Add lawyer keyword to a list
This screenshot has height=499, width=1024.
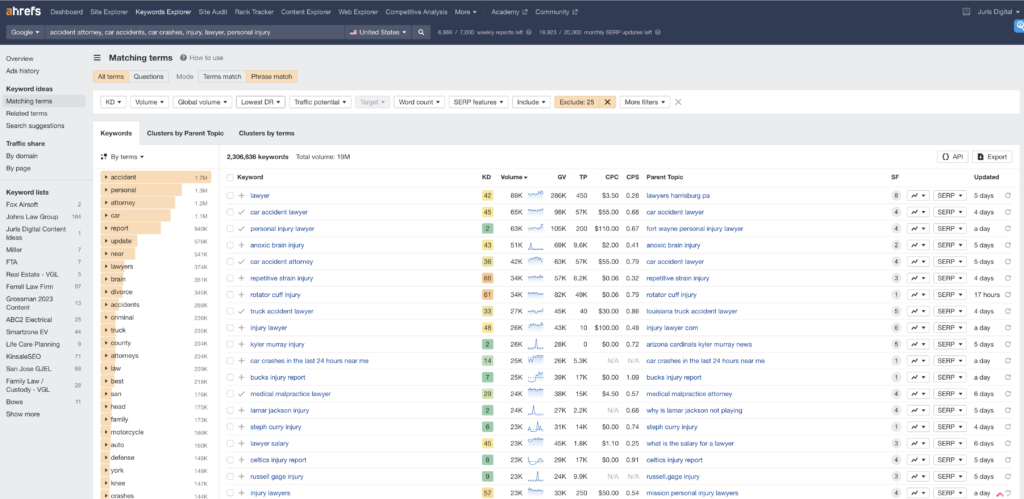tap(242, 195)
